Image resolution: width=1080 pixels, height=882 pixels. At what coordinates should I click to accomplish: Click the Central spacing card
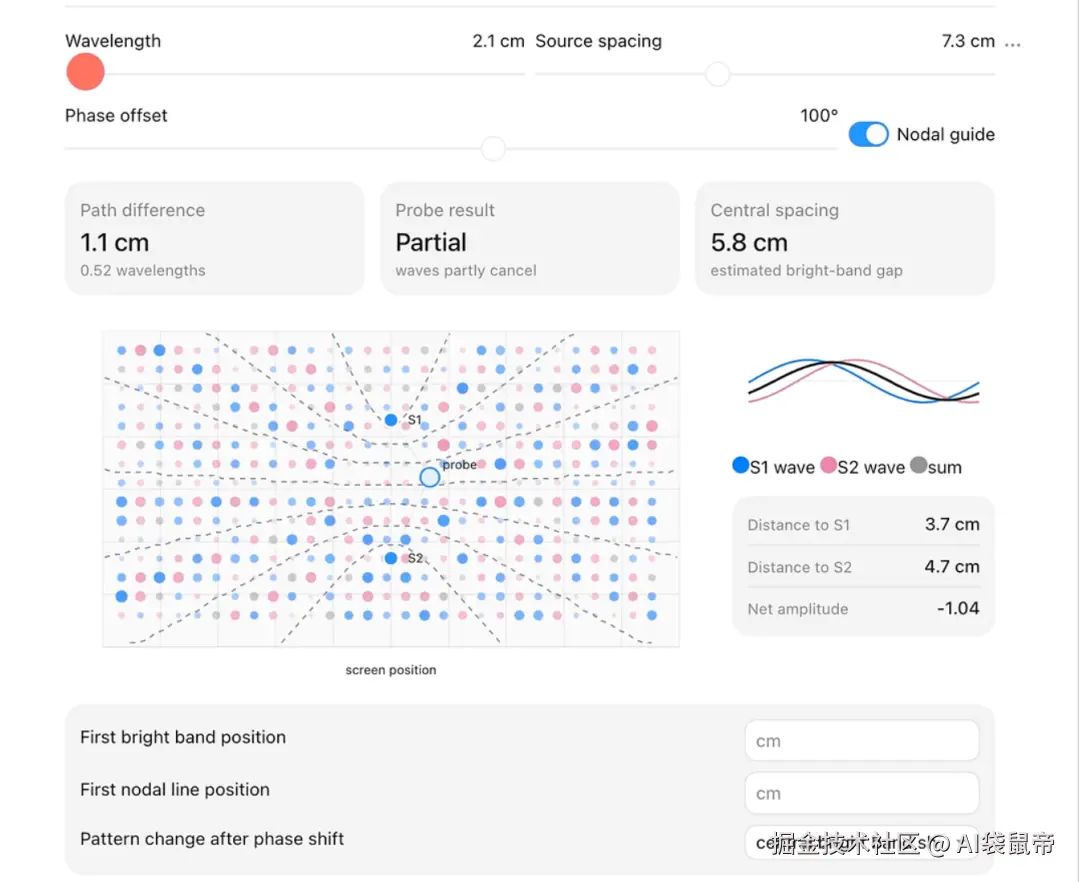click(845, 239)
